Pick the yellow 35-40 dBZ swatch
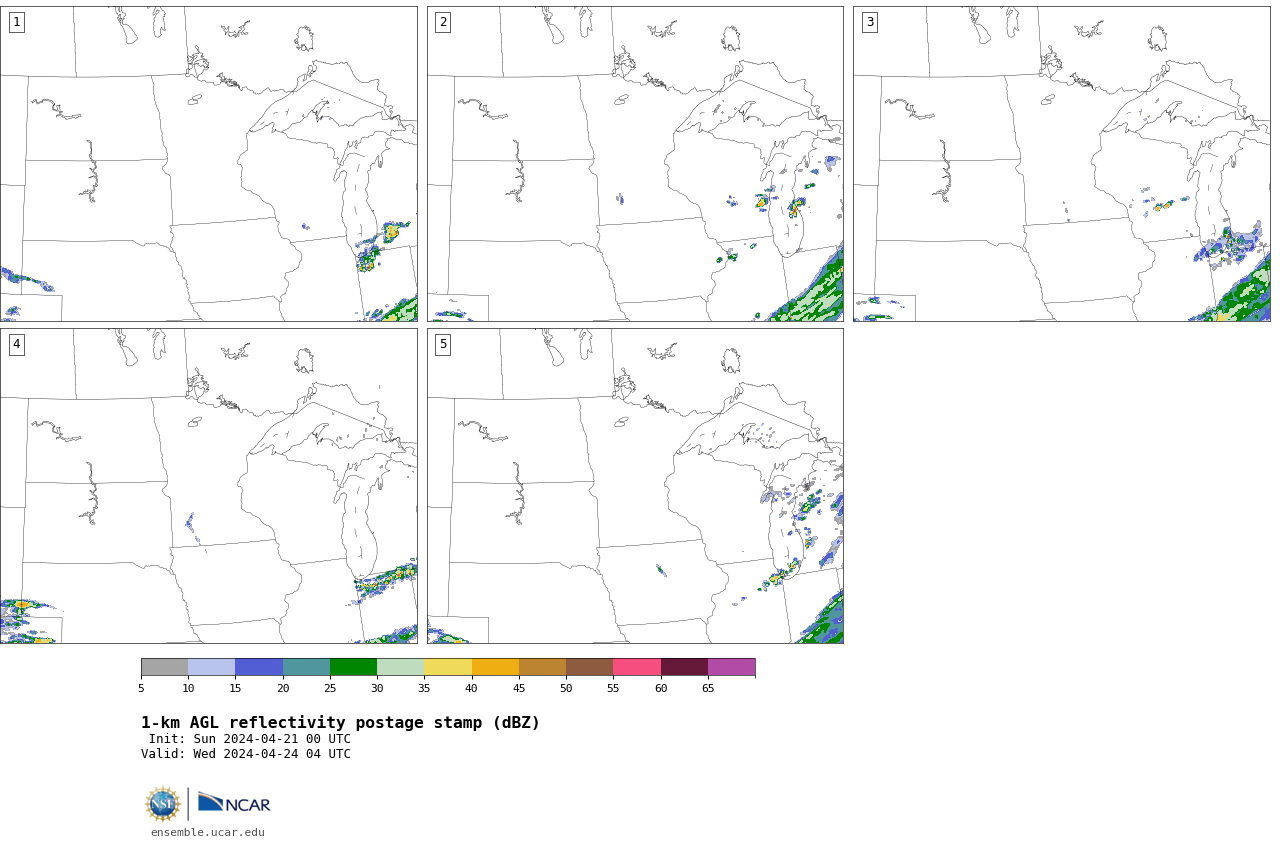 [x=448, y=667]
